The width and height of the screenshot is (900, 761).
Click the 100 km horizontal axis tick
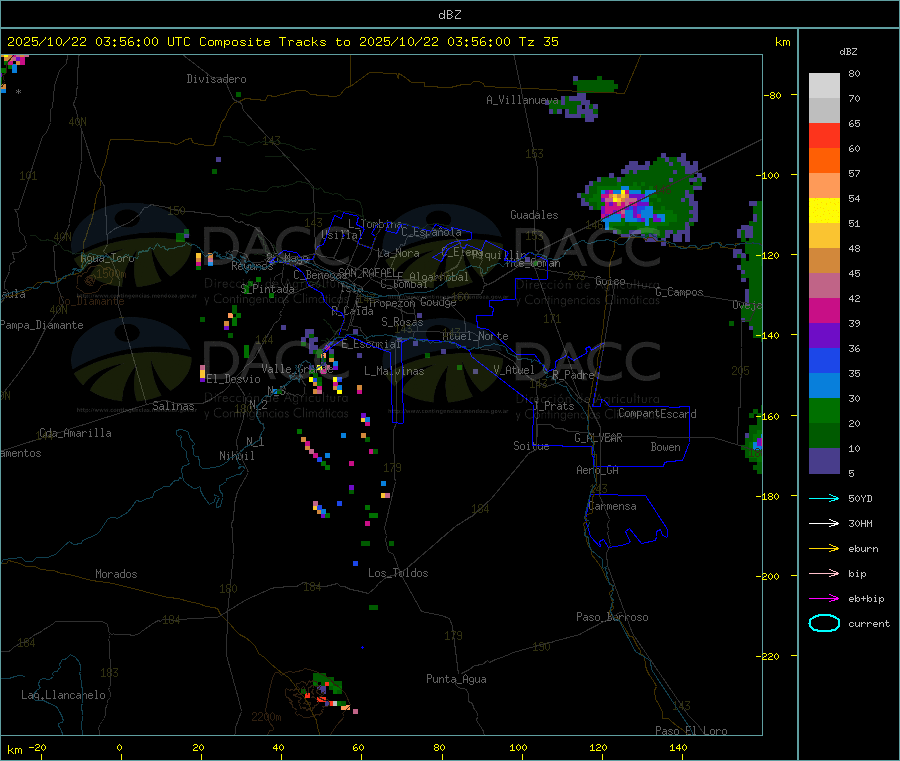(518, 747)
